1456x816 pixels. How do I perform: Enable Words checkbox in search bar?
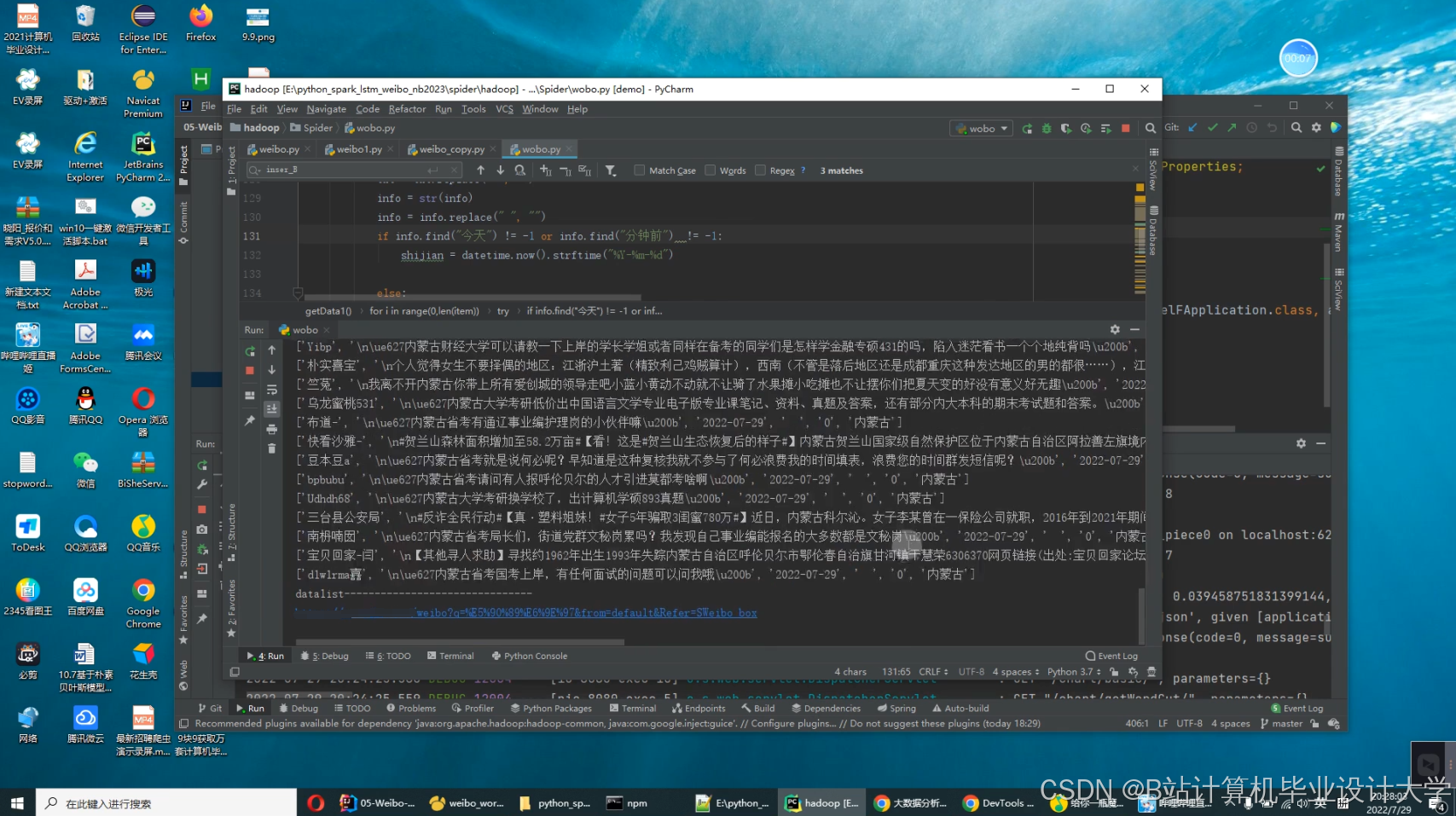(x=711, y=171)
